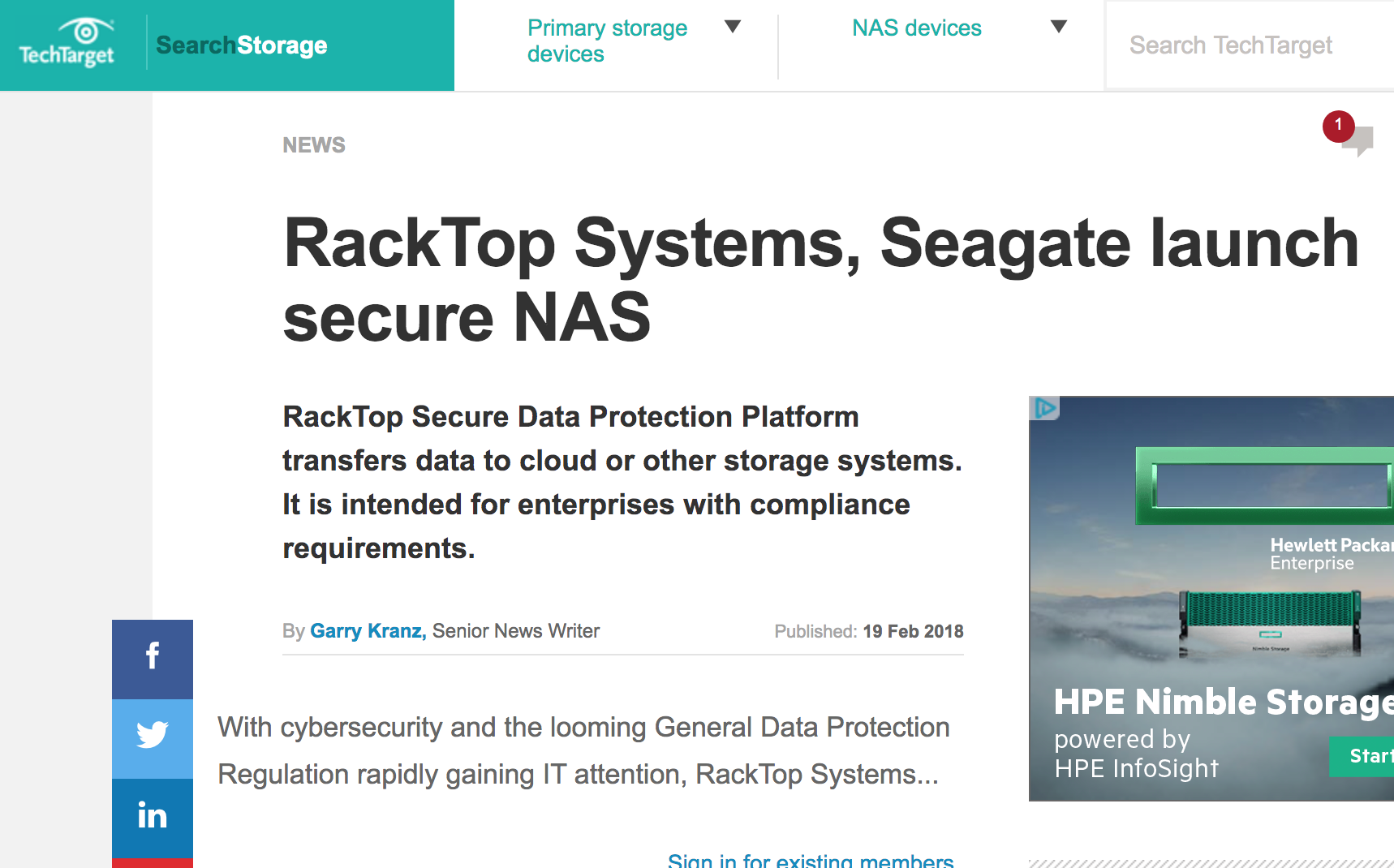Open the NAS devices menu

tap(917, 28)
